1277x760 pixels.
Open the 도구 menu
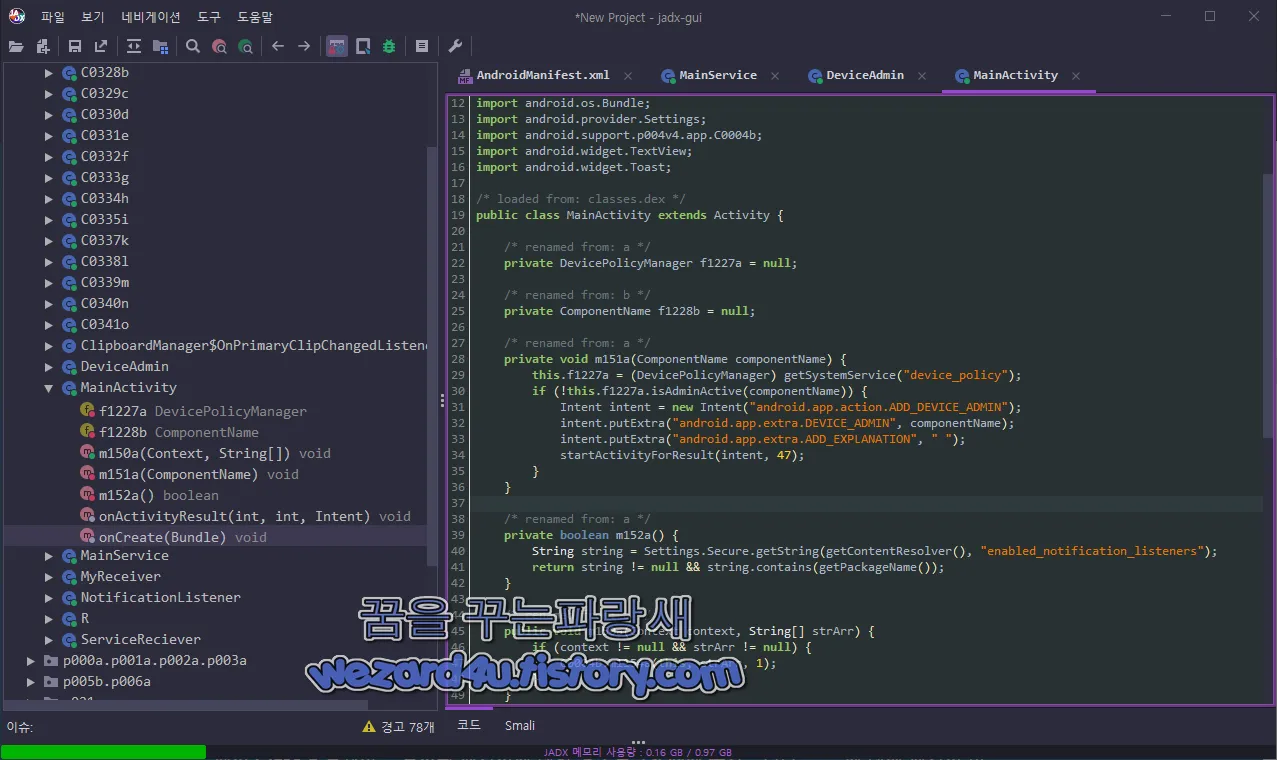pos(209,17)
